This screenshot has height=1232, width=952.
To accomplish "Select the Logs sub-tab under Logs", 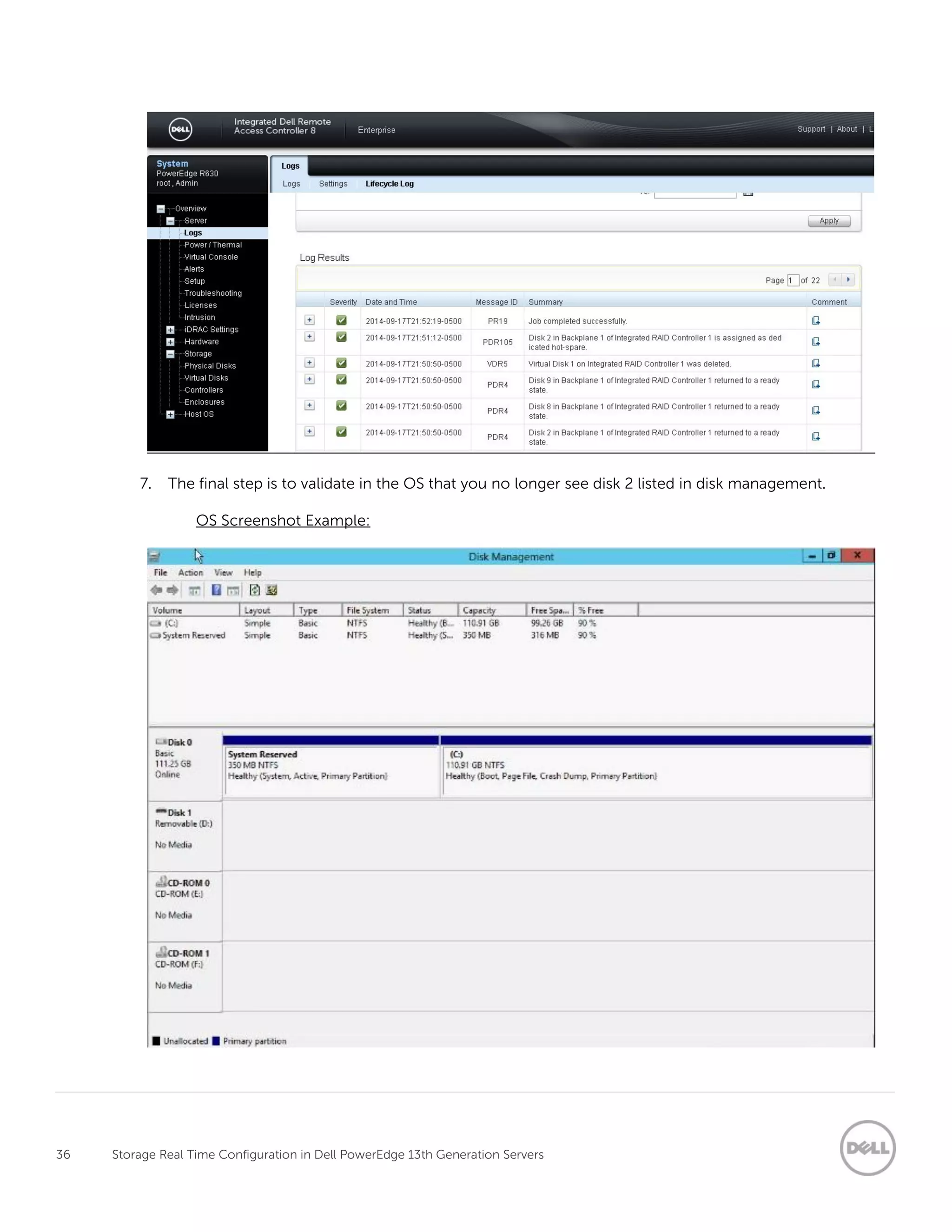I will click(x=291, y=184).
